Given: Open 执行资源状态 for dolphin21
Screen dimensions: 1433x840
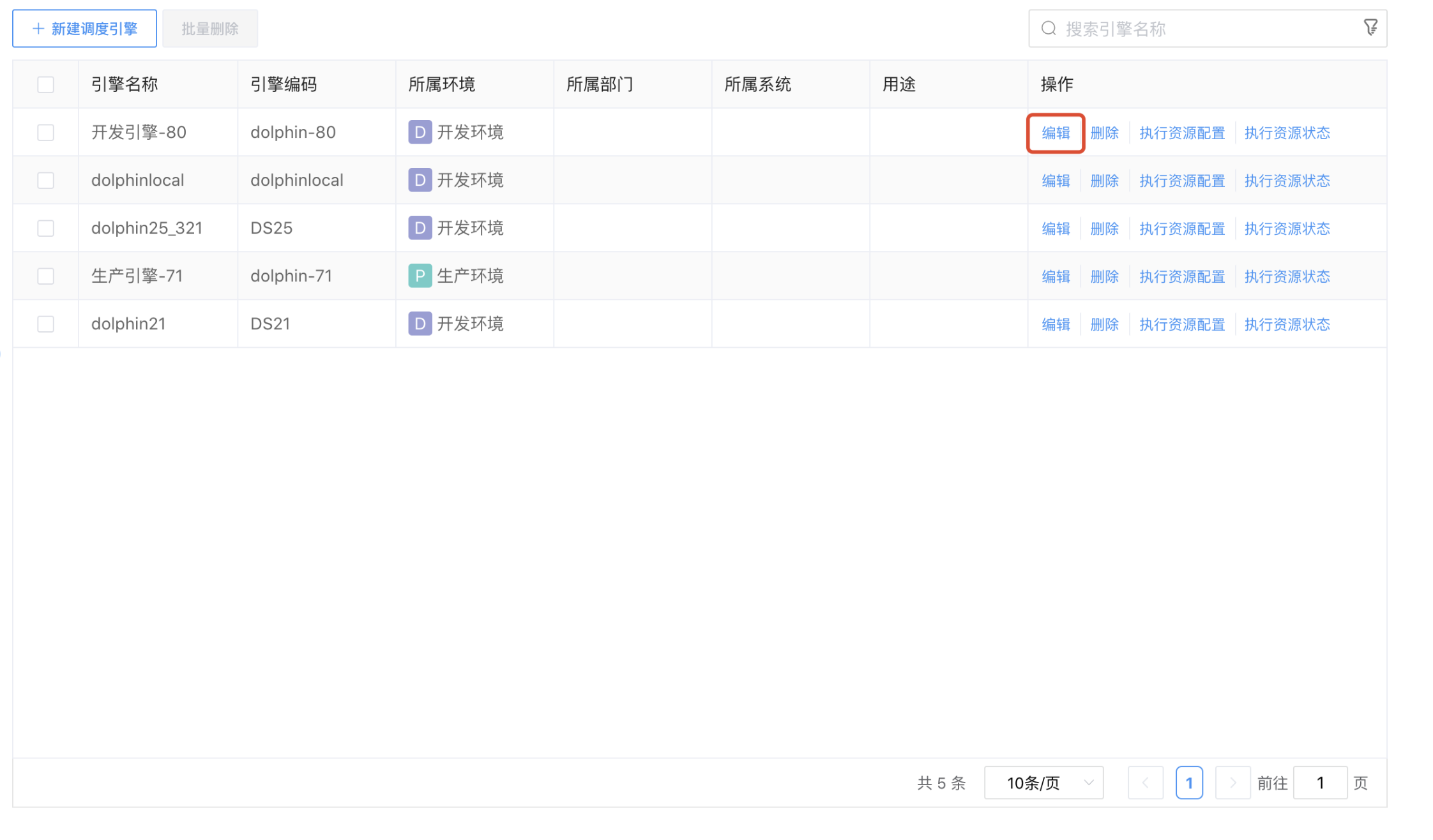Looking at the screenshot, I should tap(1287, 324).
